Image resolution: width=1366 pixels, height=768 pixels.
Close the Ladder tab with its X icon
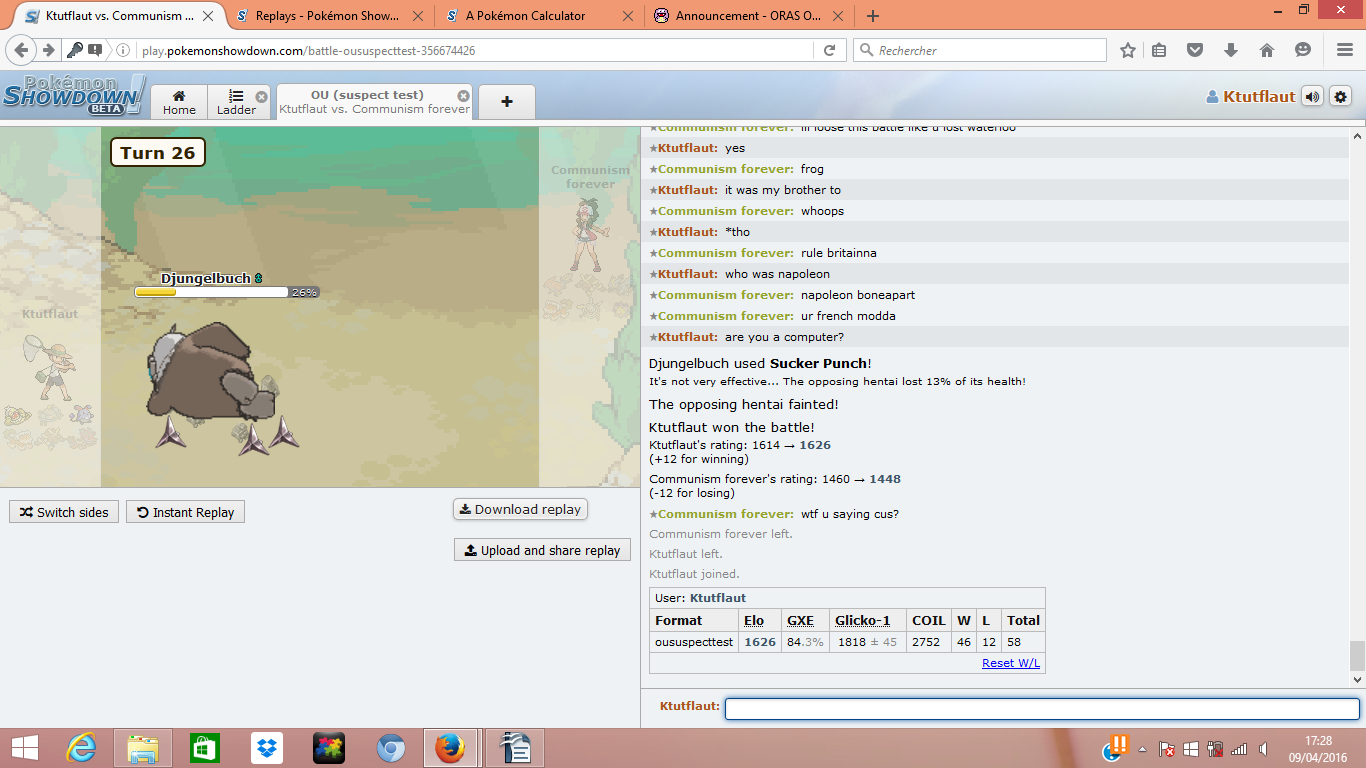(x=261, y=97)
